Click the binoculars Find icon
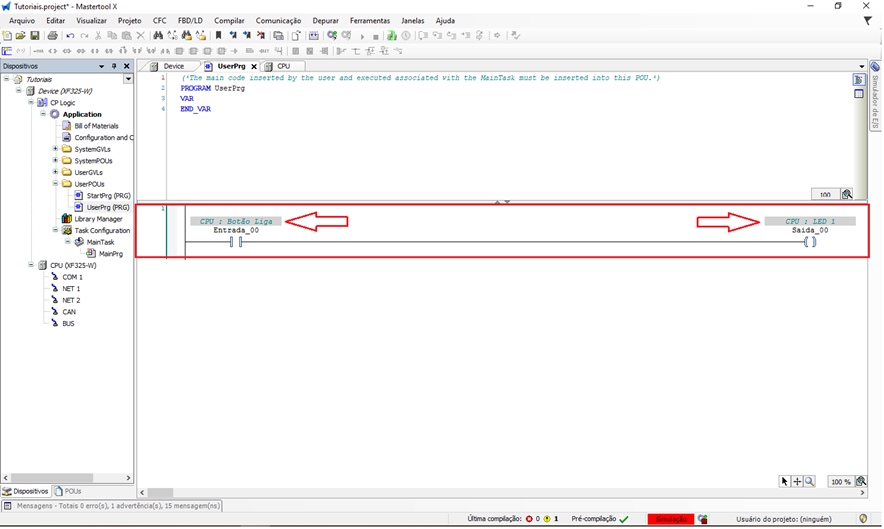Viewport: 884px width, 529px height. pos(157,35)
